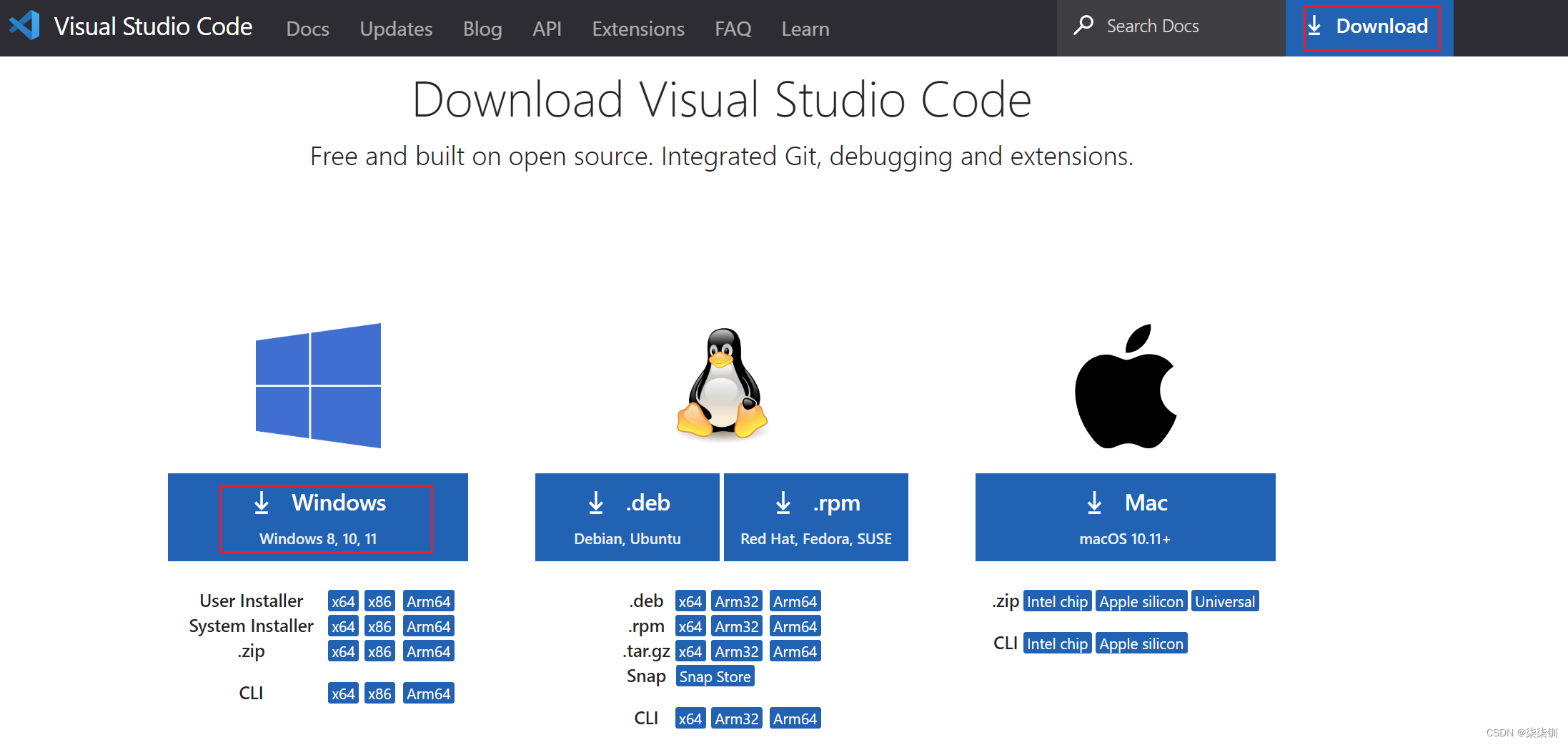Choose Mac CLI Intel chip download
The width and height of the screenshot is (1568, 745).
(x=1057, y=643)
